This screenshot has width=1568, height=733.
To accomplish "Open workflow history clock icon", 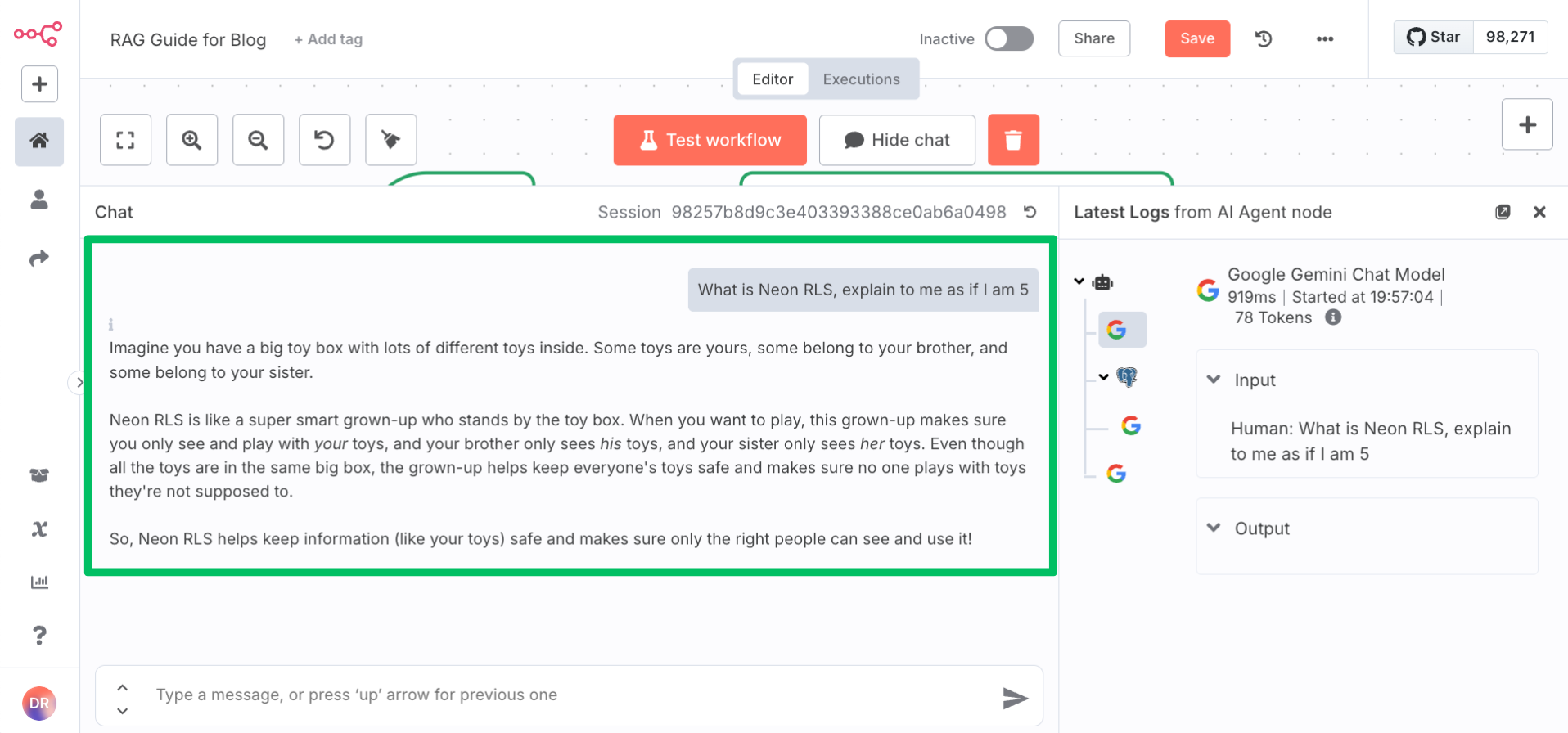I will pyautogui.click(x=1263, y=38).
